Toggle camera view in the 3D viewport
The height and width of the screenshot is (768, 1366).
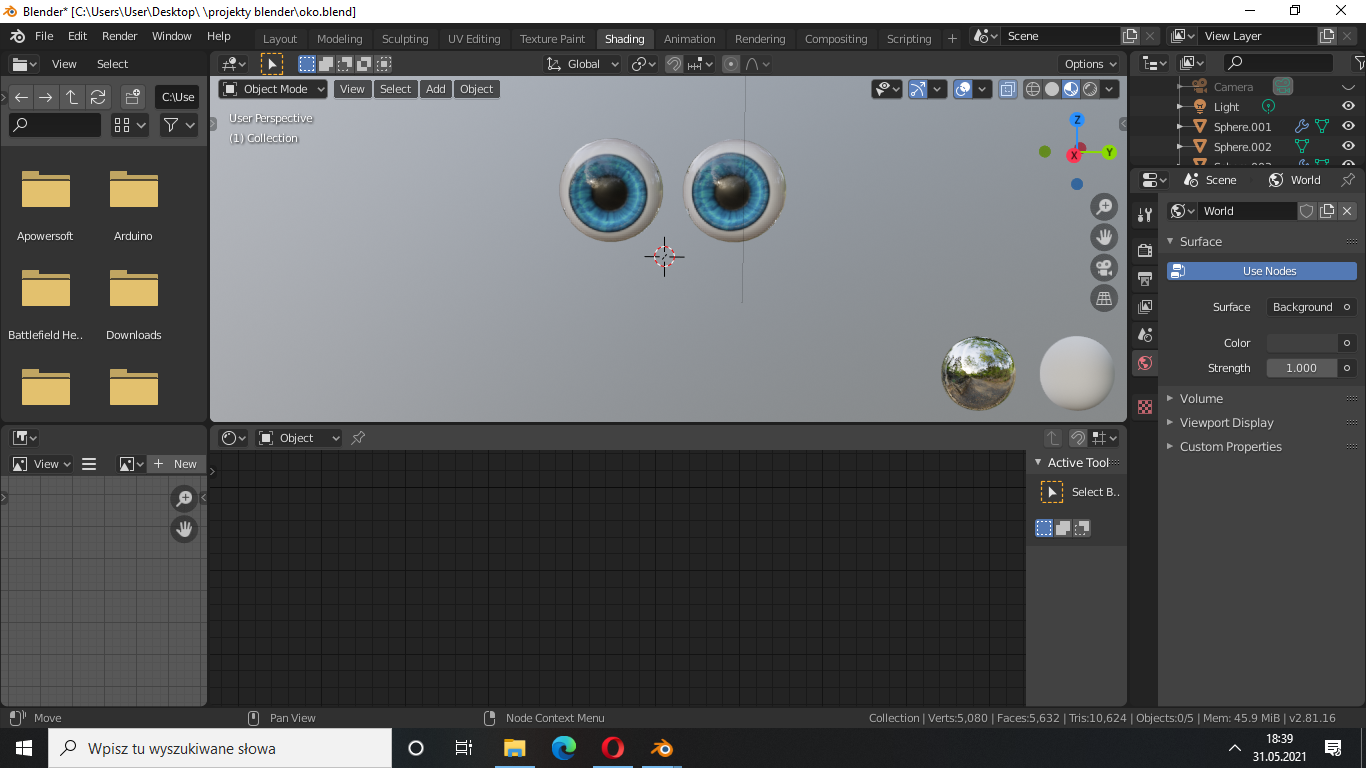click(x=1104, y=268)
